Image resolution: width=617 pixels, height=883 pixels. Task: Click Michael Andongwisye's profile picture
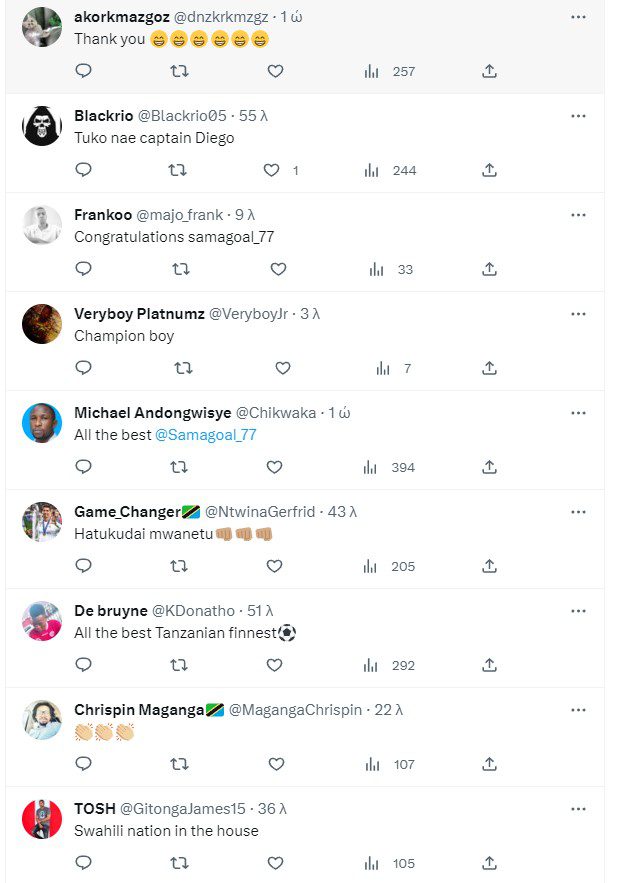click(42, 422)
